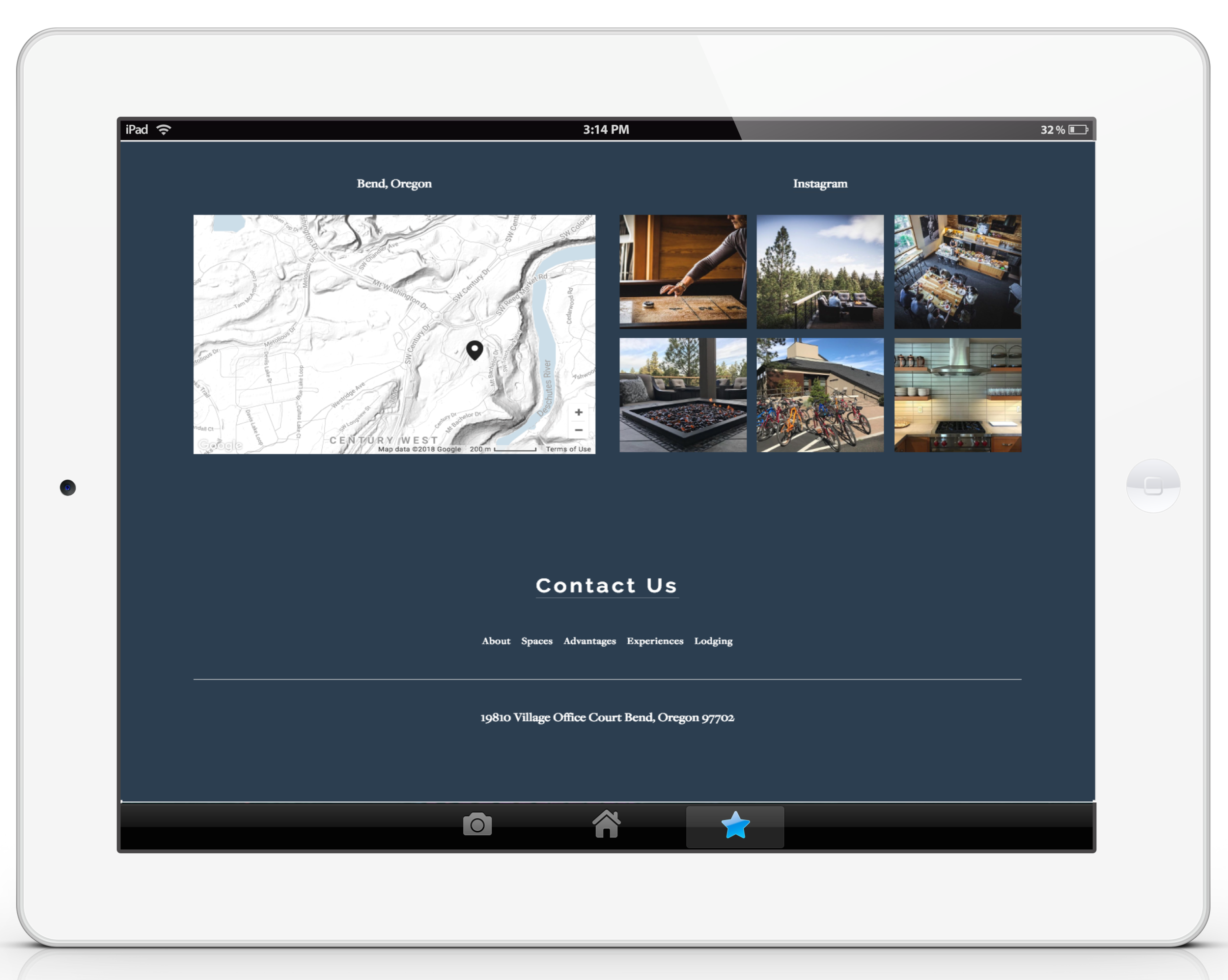Select the Lodging navigation link
Image resolution: width=1228 pixels, height=980 pixels.
pos(713,641)
